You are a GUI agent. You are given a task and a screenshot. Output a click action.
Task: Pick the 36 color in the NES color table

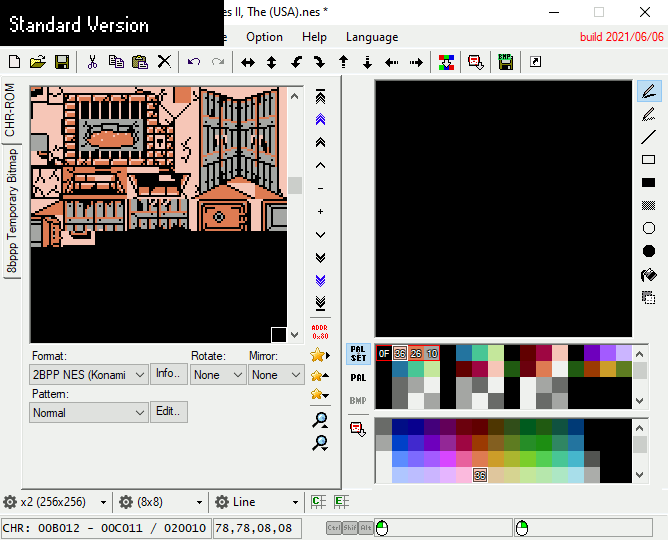coord(480,475)
